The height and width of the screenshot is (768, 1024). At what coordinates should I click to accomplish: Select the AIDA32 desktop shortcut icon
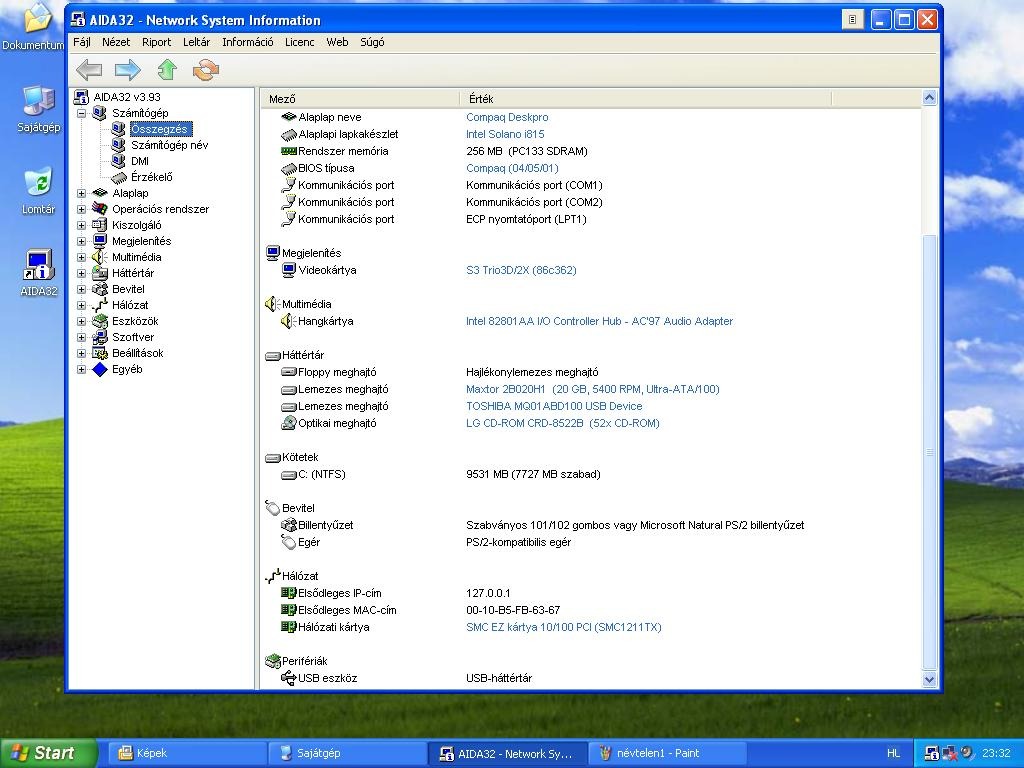(x=39, y=273)
